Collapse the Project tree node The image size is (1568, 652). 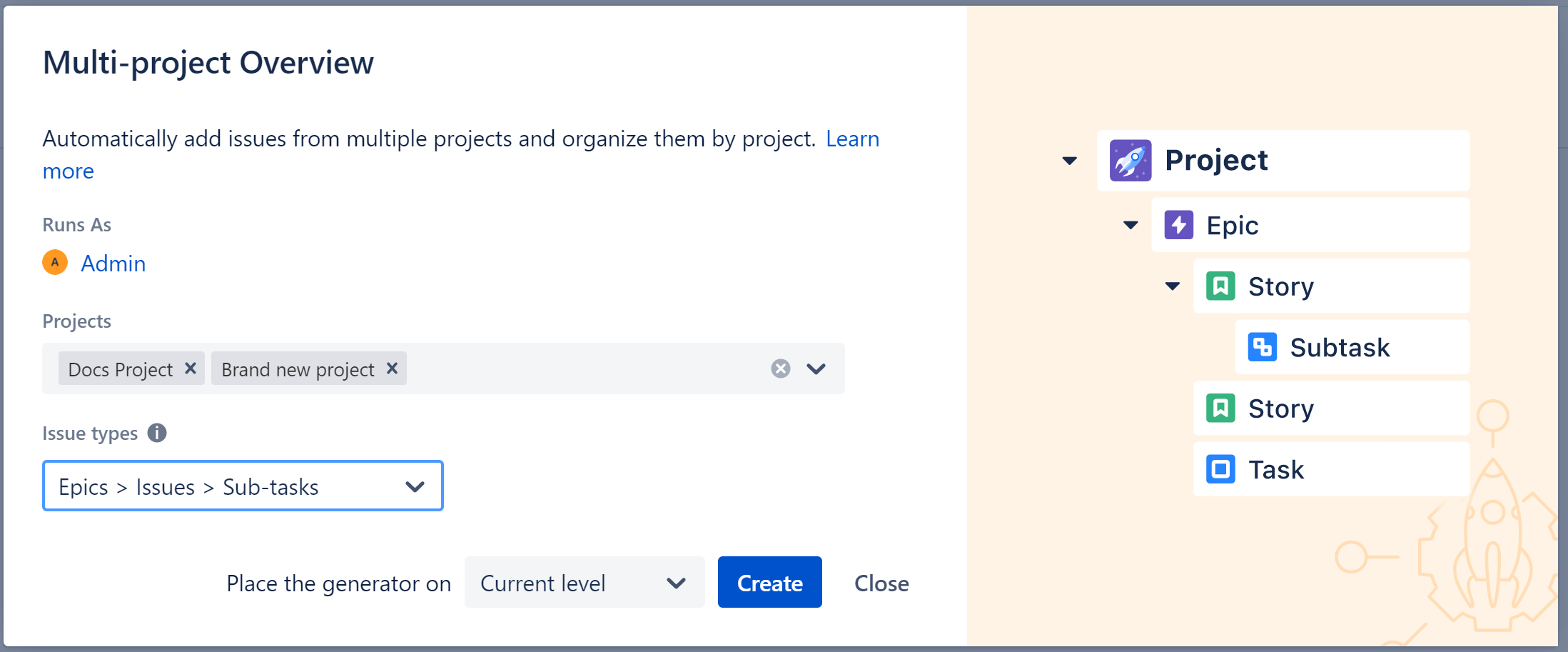click(1069, 160)
